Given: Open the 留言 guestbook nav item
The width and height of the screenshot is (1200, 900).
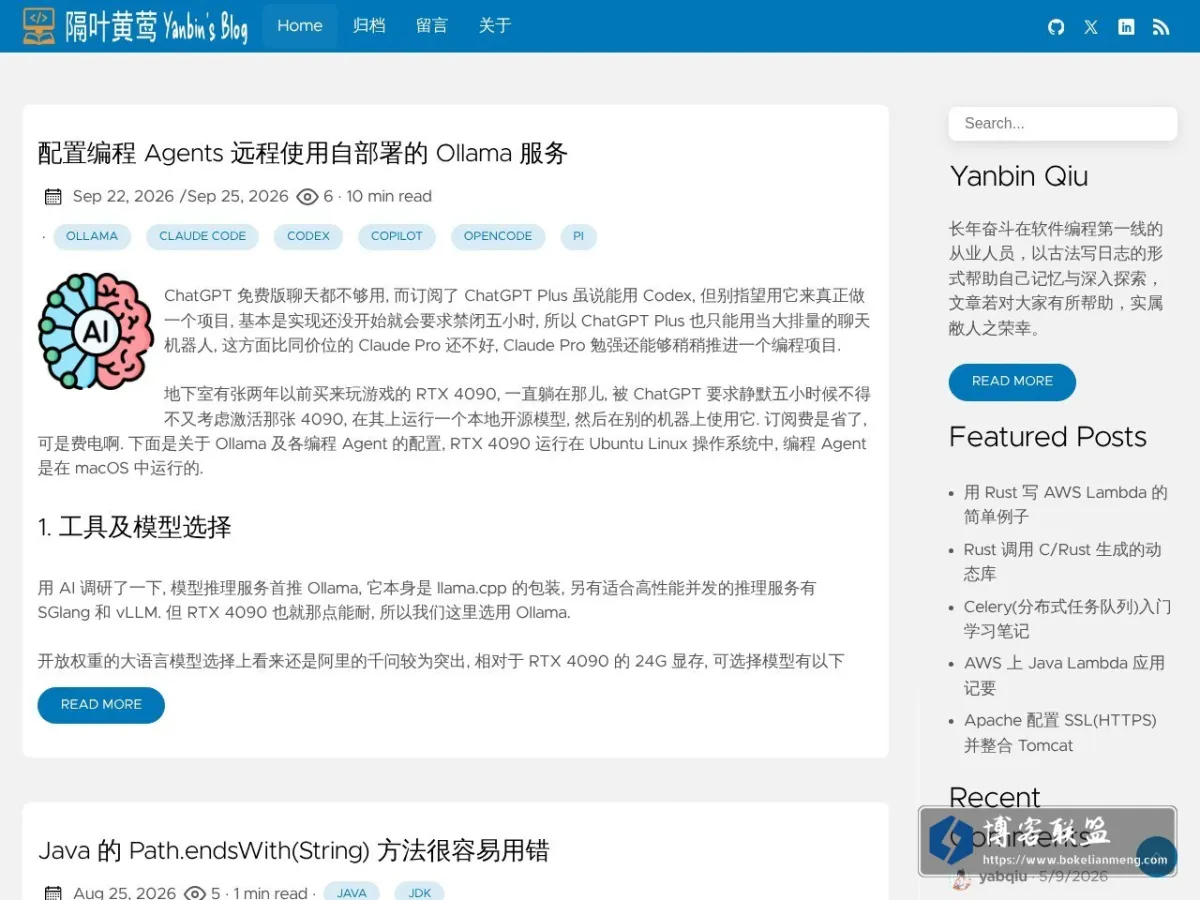Looking at the screenshot, I should [432, 26].
